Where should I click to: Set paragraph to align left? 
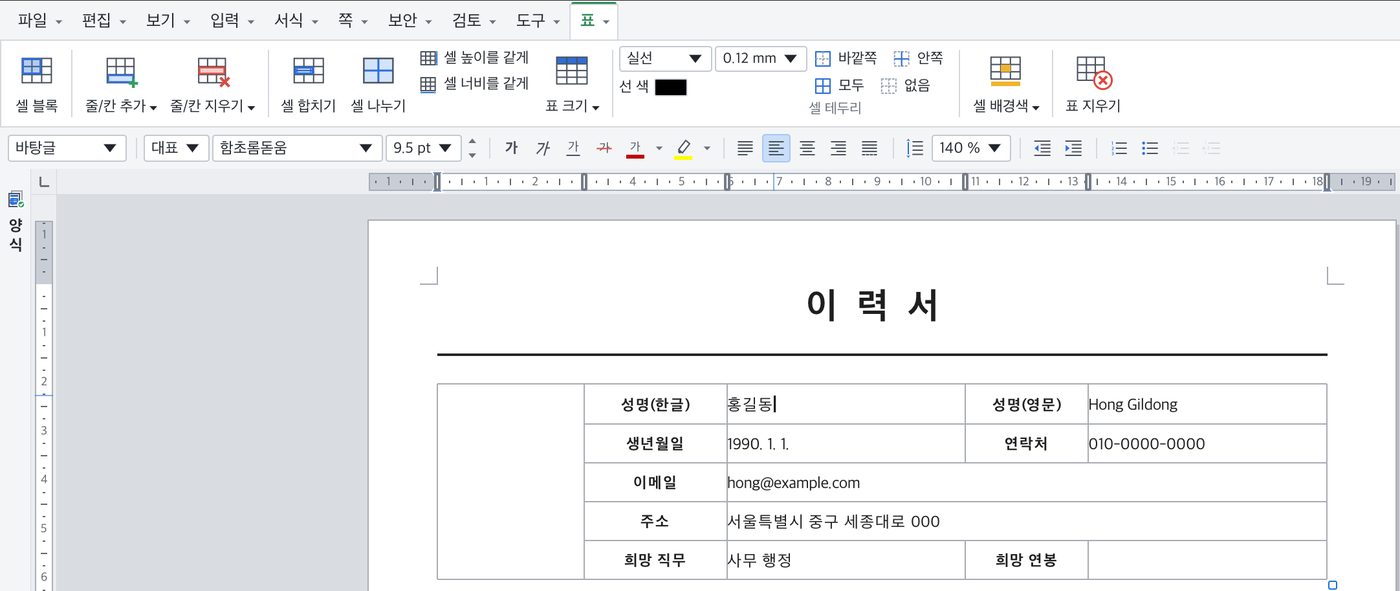coord(776,148)
